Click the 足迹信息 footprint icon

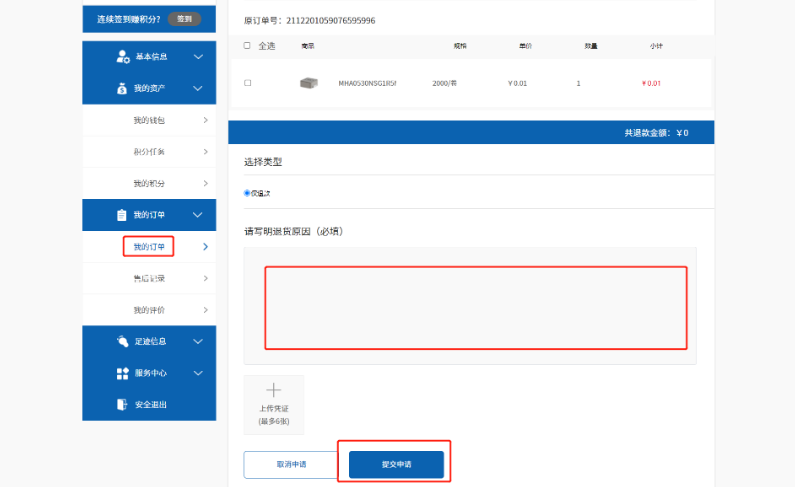click(x=122, y=341)
